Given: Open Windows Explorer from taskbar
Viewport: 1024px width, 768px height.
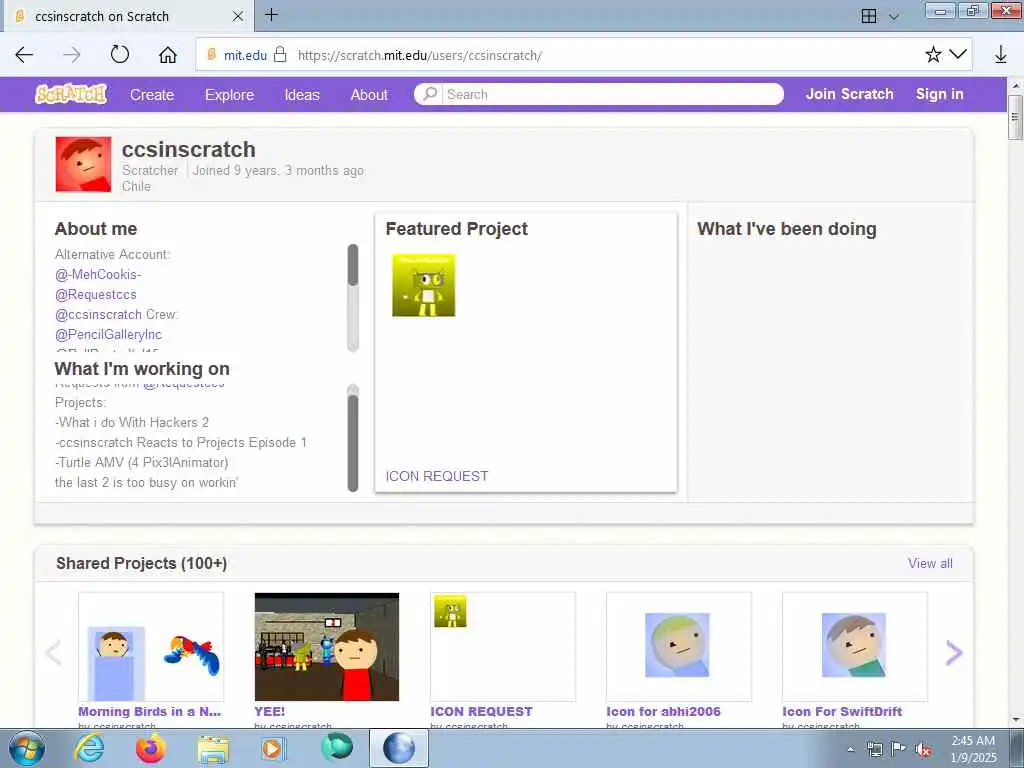Looking at the screenshot, I should [213, 749].
